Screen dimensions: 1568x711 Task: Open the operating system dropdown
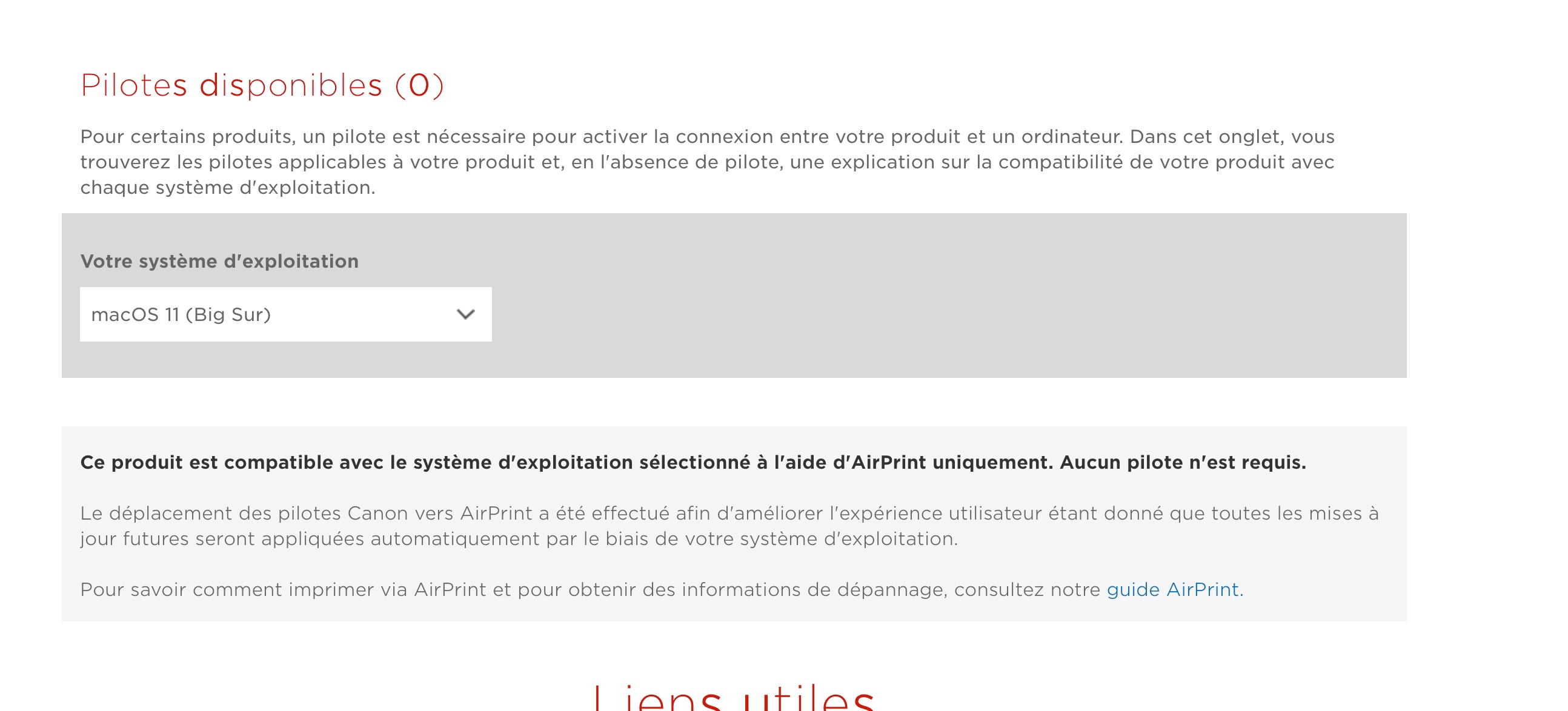(285, 314)
